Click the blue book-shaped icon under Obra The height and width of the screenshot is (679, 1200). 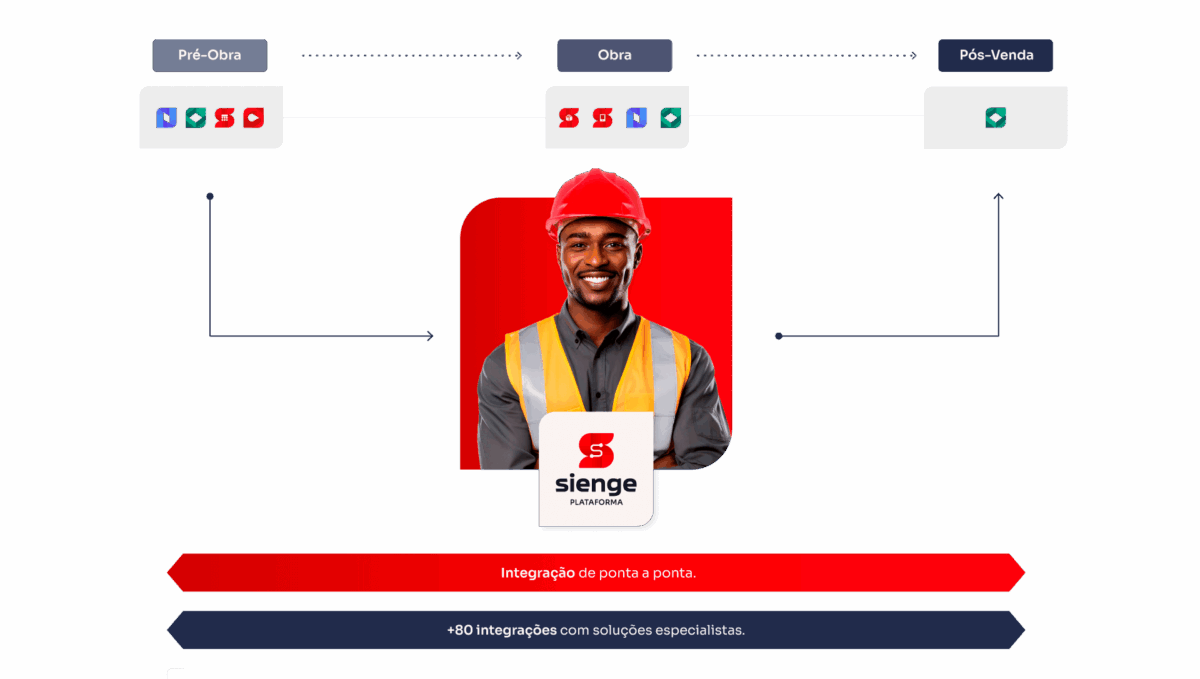[636, 118]
